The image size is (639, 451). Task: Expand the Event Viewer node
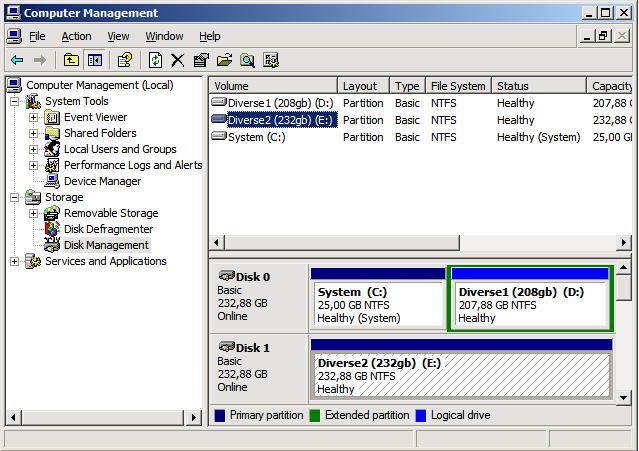pyautogui.click(x=33, y=117)
